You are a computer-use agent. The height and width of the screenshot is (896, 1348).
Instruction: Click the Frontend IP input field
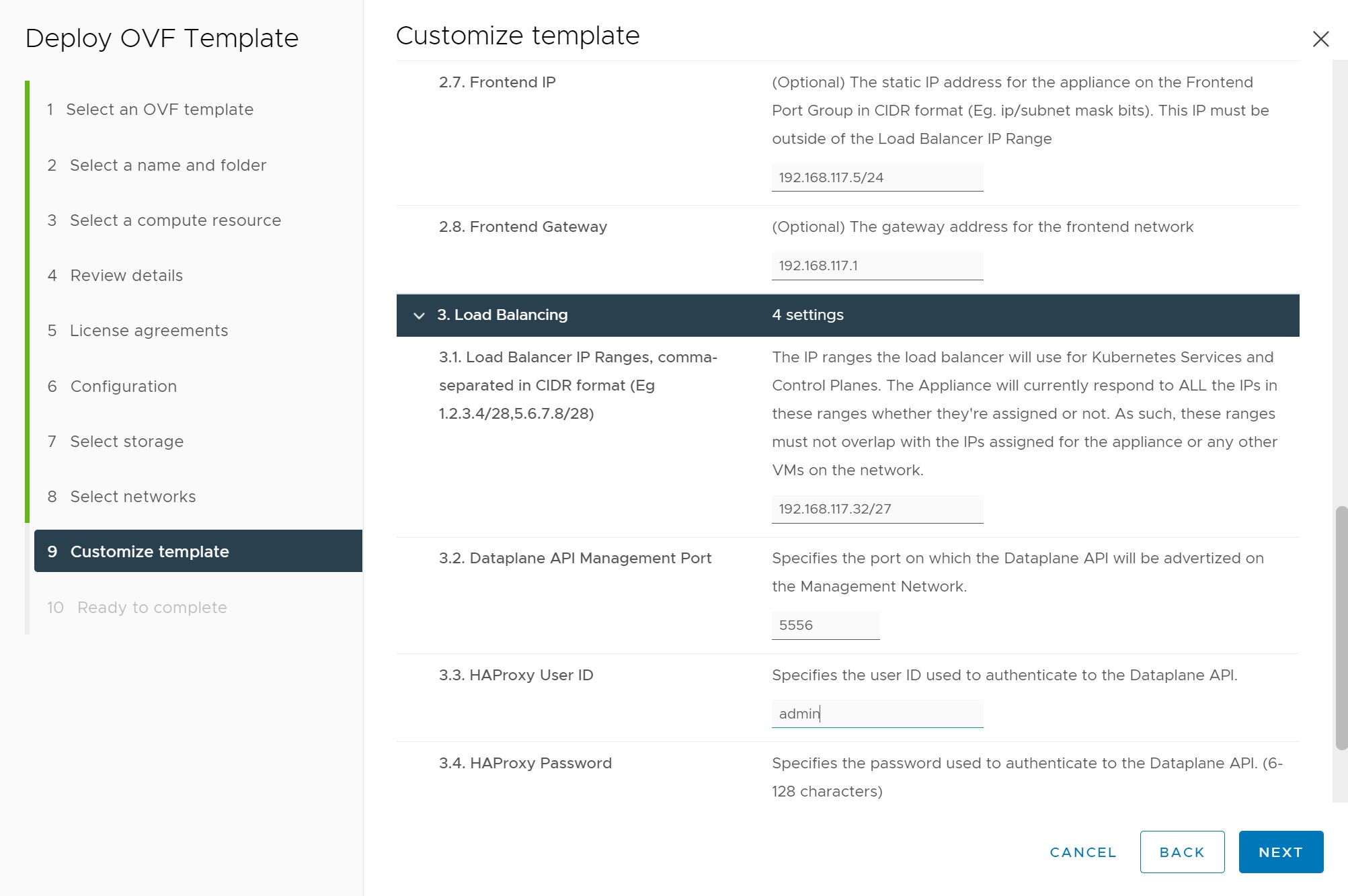(x=877, y=177)
